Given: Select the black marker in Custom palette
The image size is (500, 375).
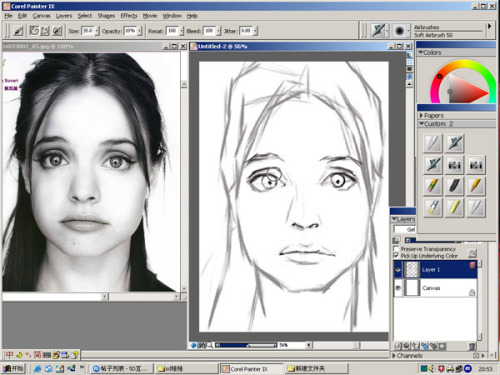Looking at the screenshot, I should 454,186.
